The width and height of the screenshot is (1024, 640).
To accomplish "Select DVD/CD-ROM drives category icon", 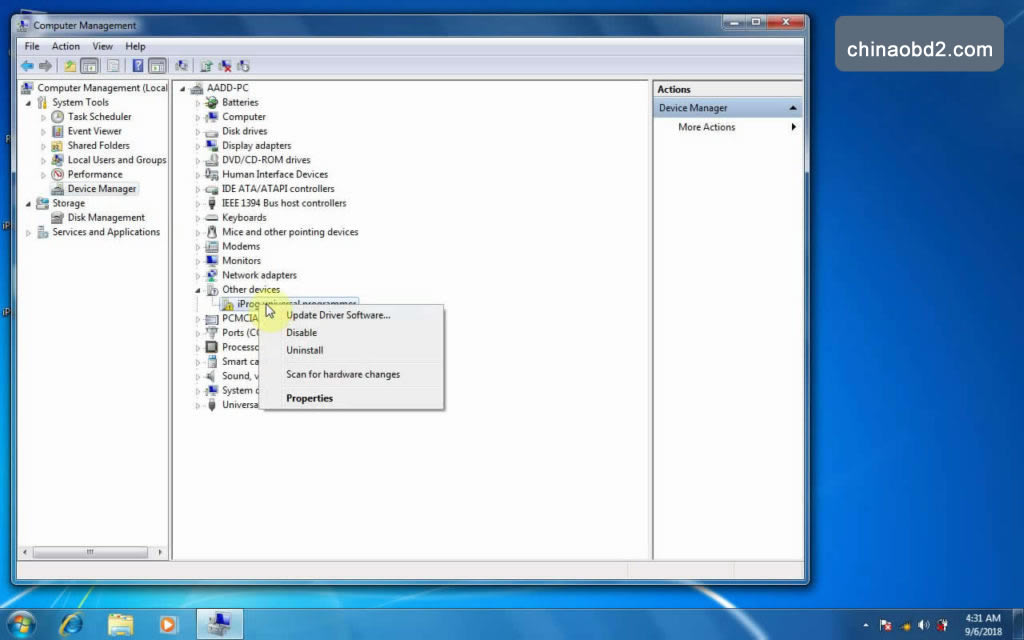I will point(212,159).
